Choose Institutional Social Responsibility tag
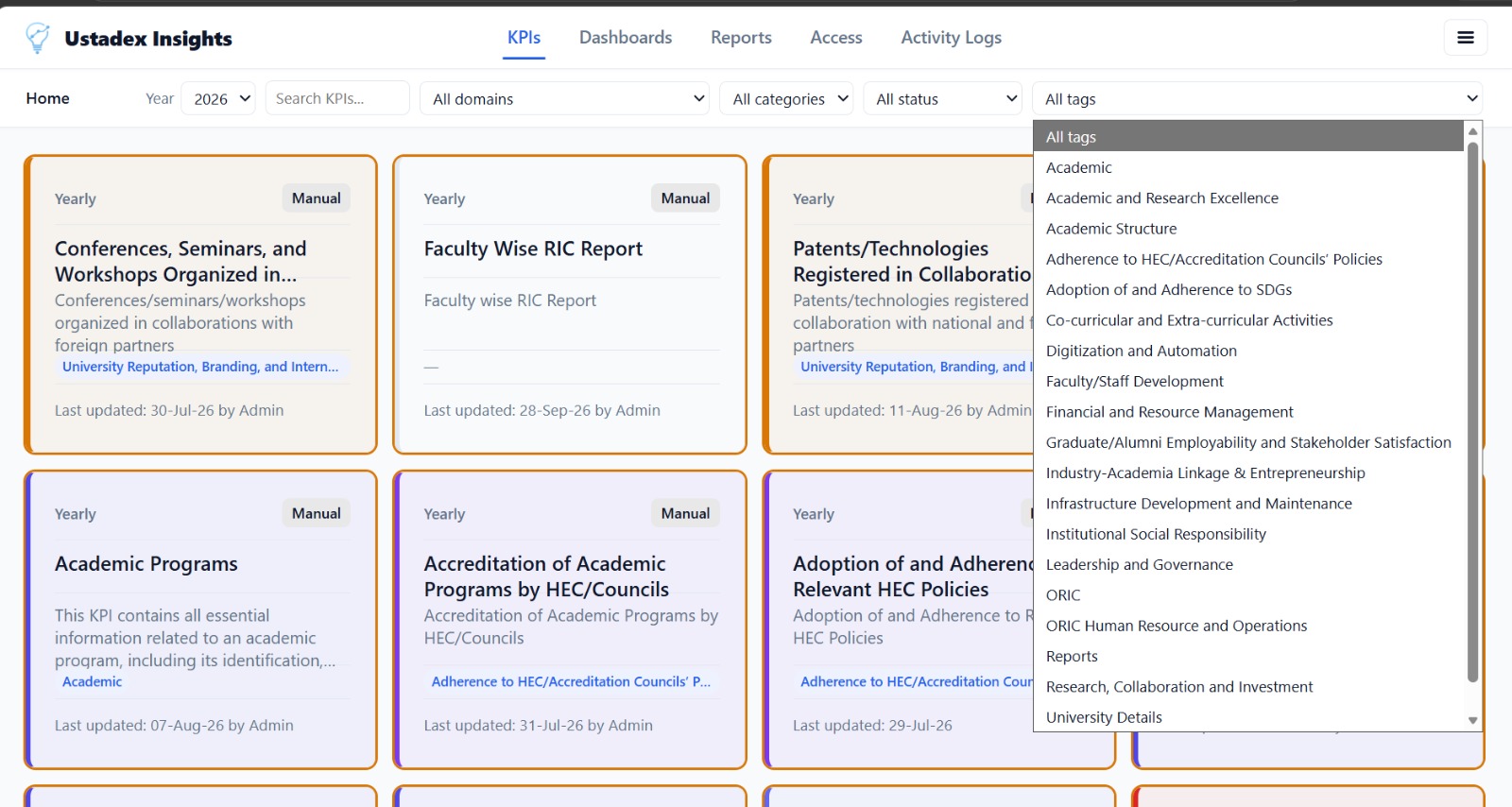This screenshot has height=807, width=1512. (1248, 534)
